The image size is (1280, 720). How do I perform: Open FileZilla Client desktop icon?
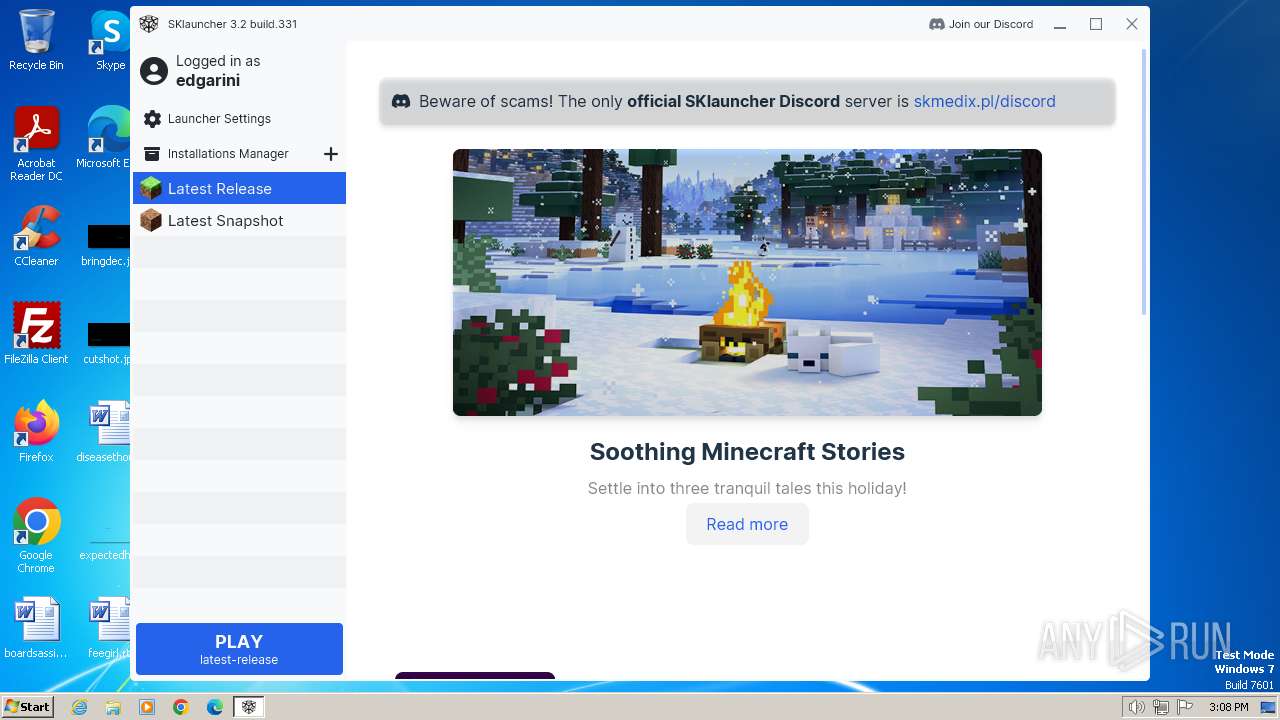click(36, 334)
